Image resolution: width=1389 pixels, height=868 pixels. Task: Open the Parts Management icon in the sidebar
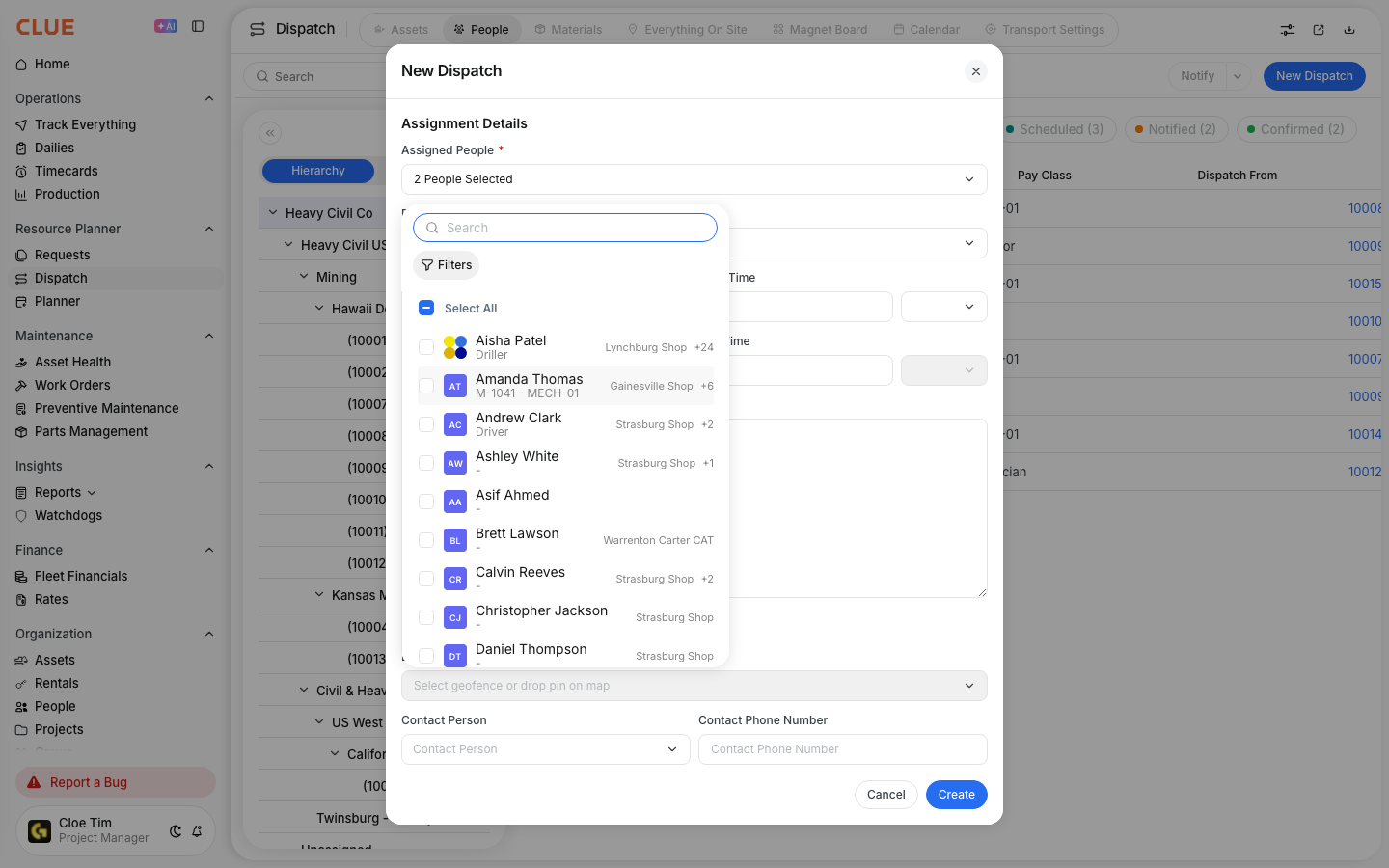[21, 432]
